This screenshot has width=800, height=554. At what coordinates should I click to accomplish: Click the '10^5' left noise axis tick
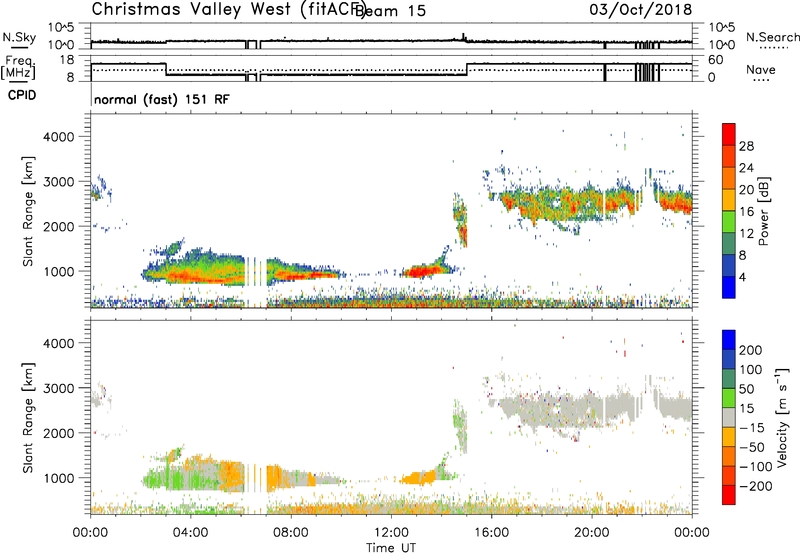[61, 27]
